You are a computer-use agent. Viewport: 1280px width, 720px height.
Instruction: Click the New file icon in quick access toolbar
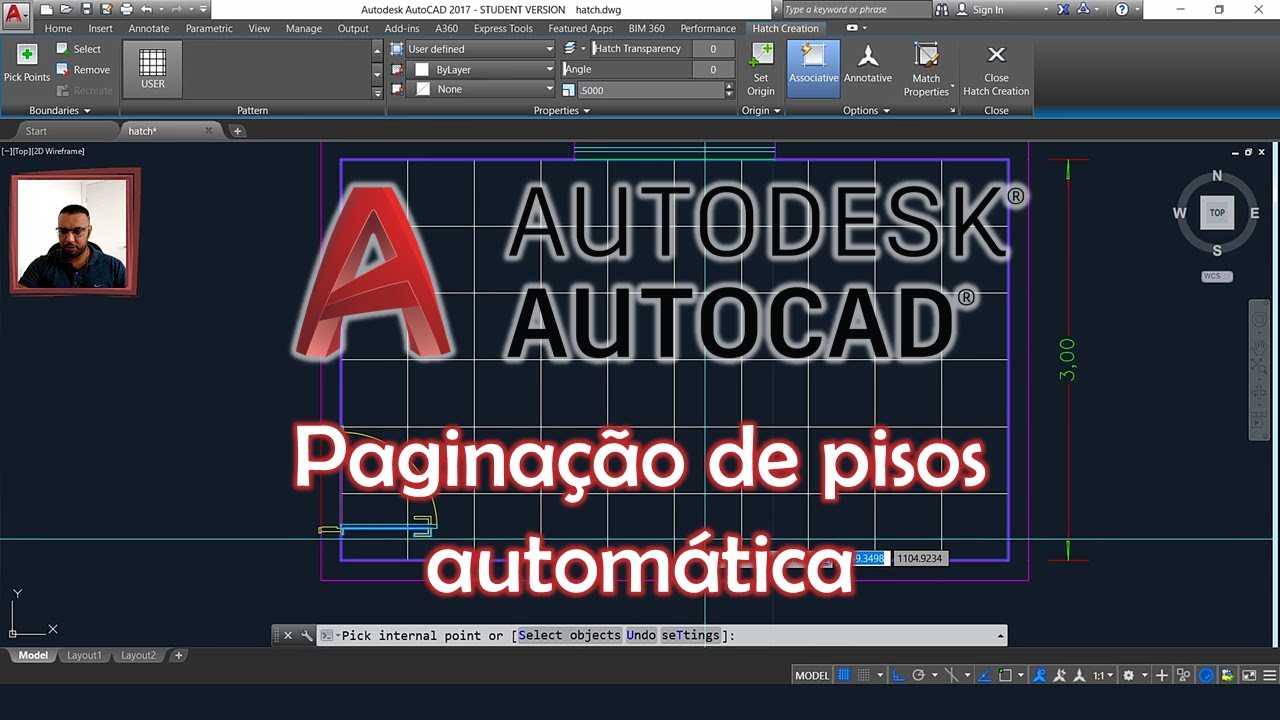46,9
